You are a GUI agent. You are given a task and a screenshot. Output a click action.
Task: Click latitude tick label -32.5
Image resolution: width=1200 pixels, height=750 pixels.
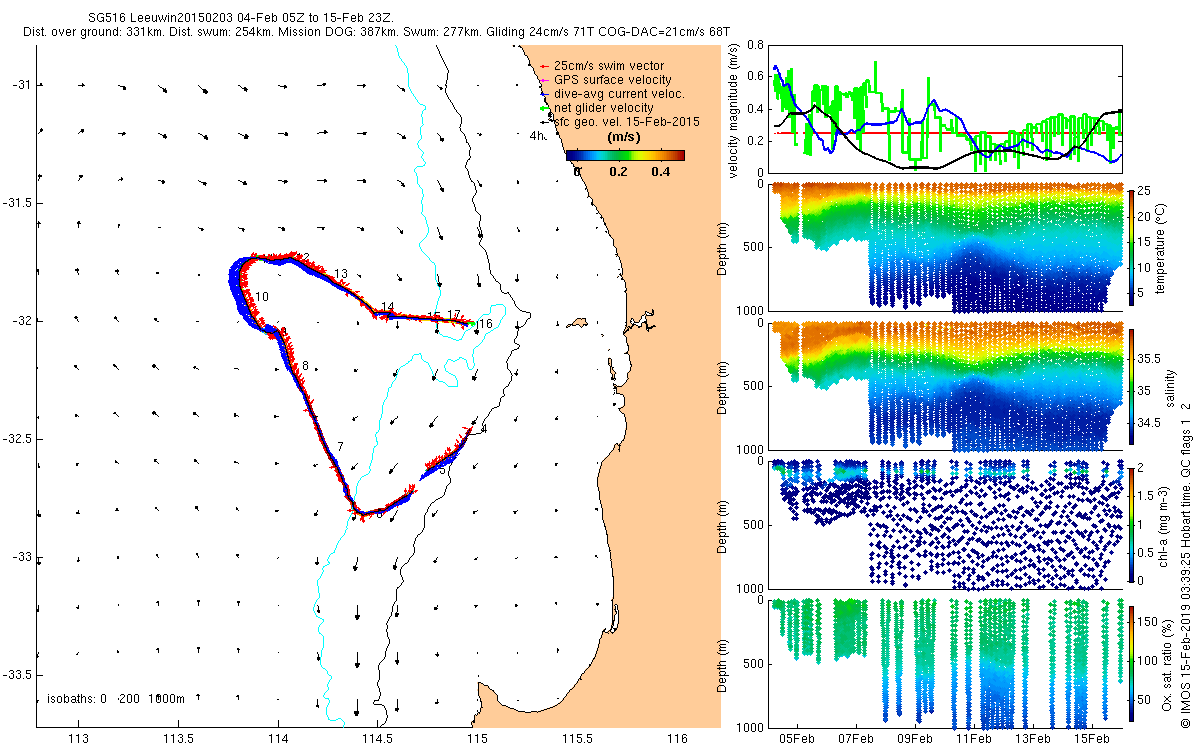pyautogui.click(x=18, y=439)
